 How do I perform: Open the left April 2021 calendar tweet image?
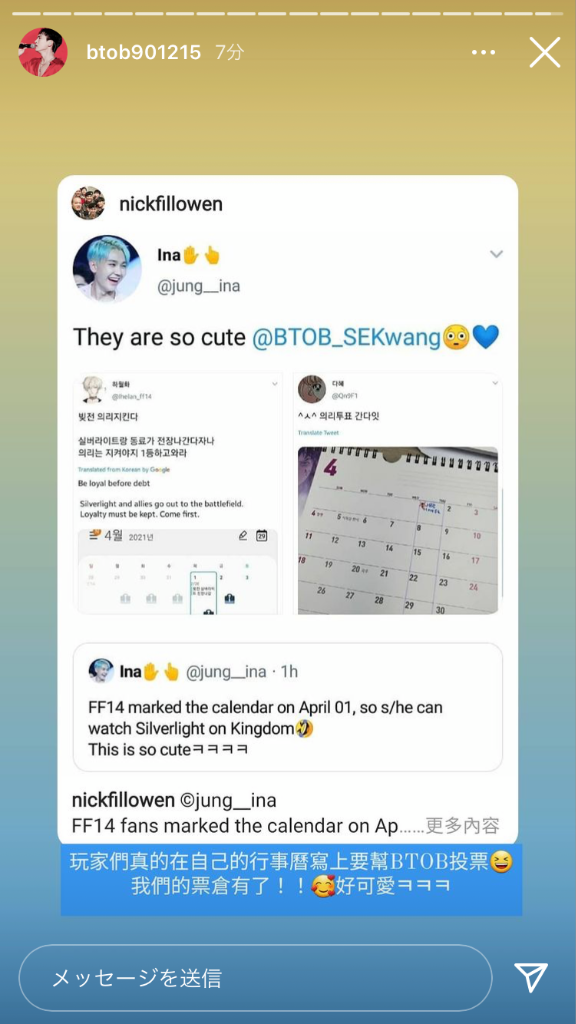tap(178, 494)
